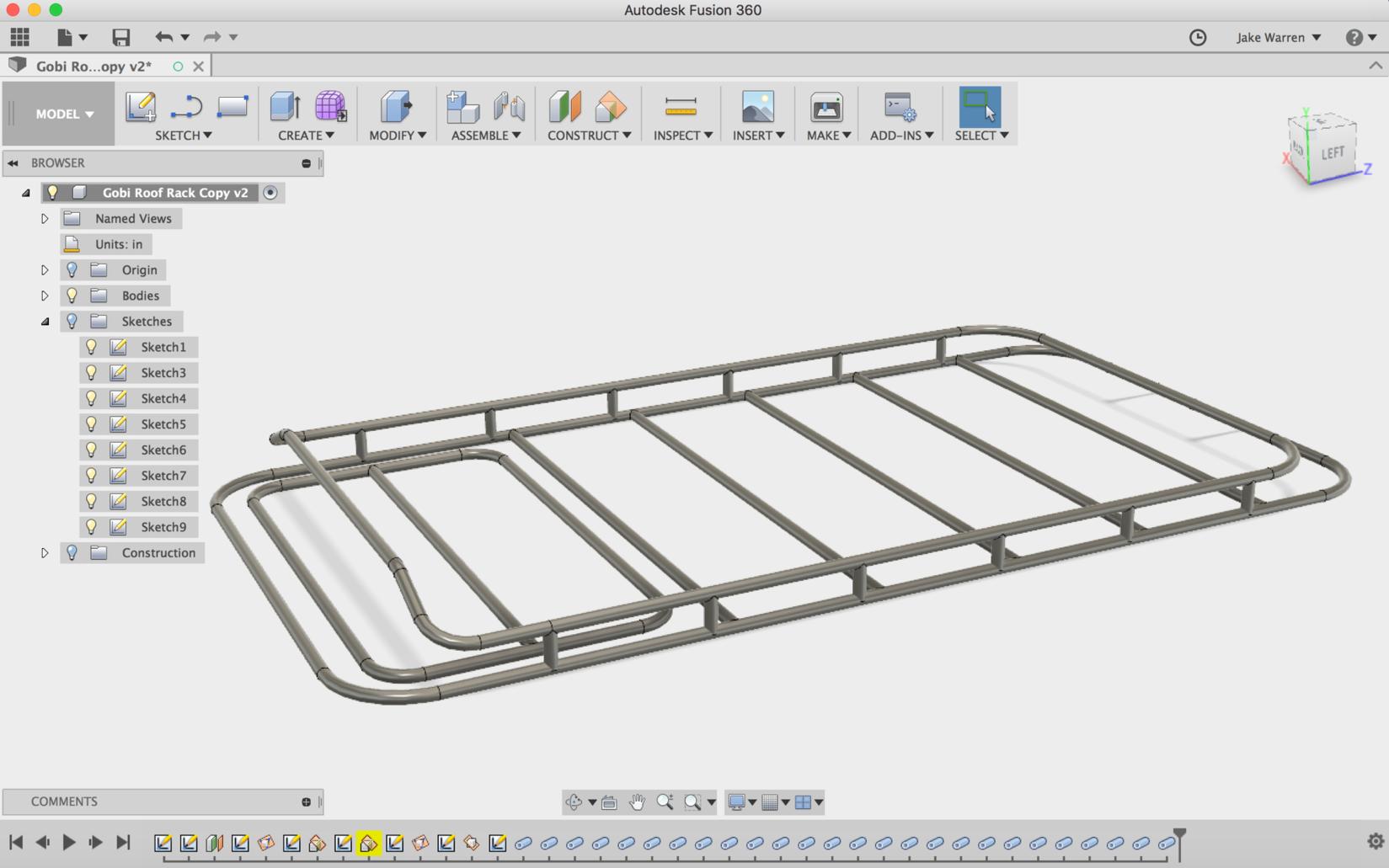Screen dimensions: 1389x868
Task: Choose the Measure icon under Inspect
Action: point(681,107)
